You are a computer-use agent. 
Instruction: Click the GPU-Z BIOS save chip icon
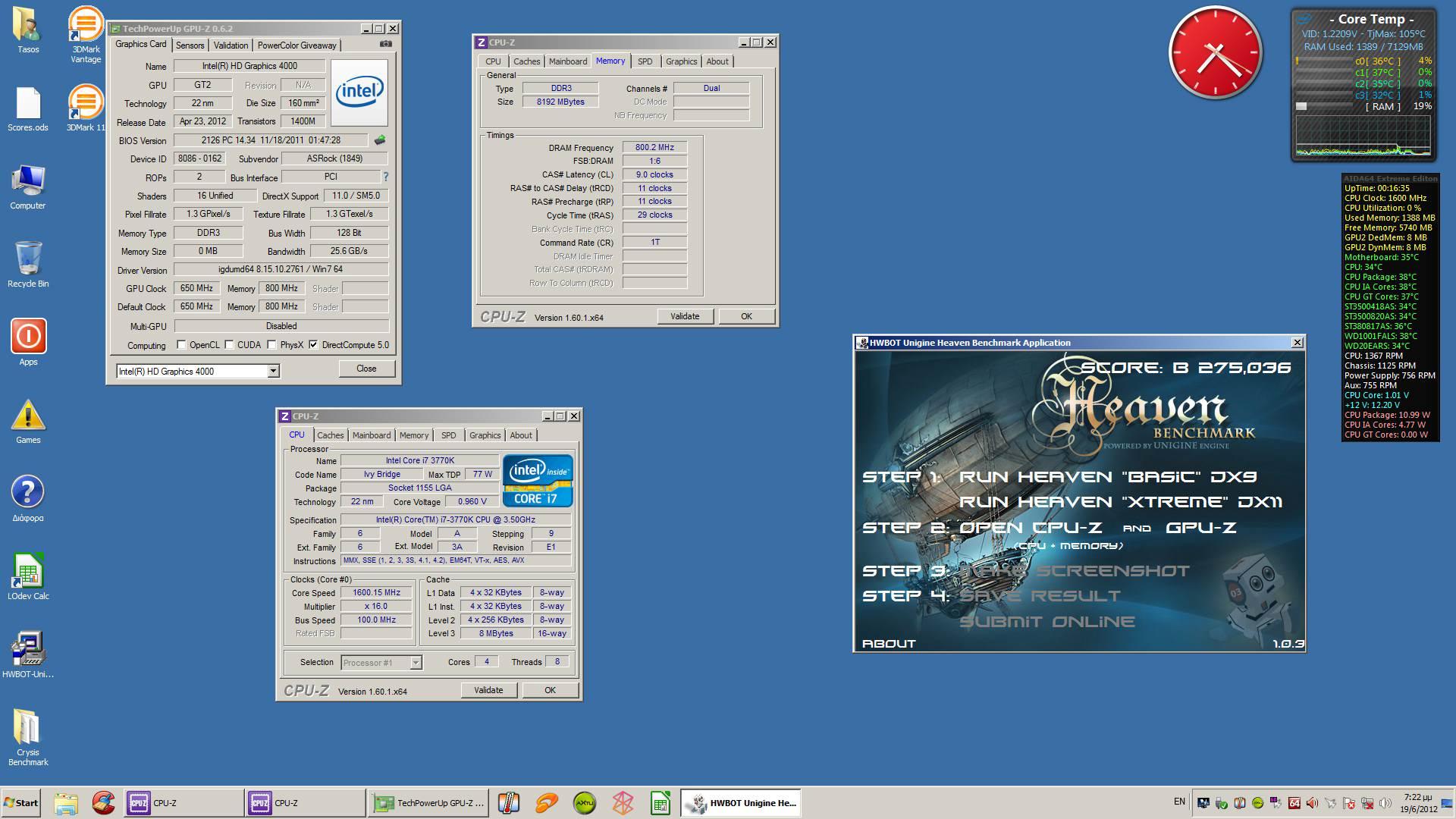[x=380, y=140]
